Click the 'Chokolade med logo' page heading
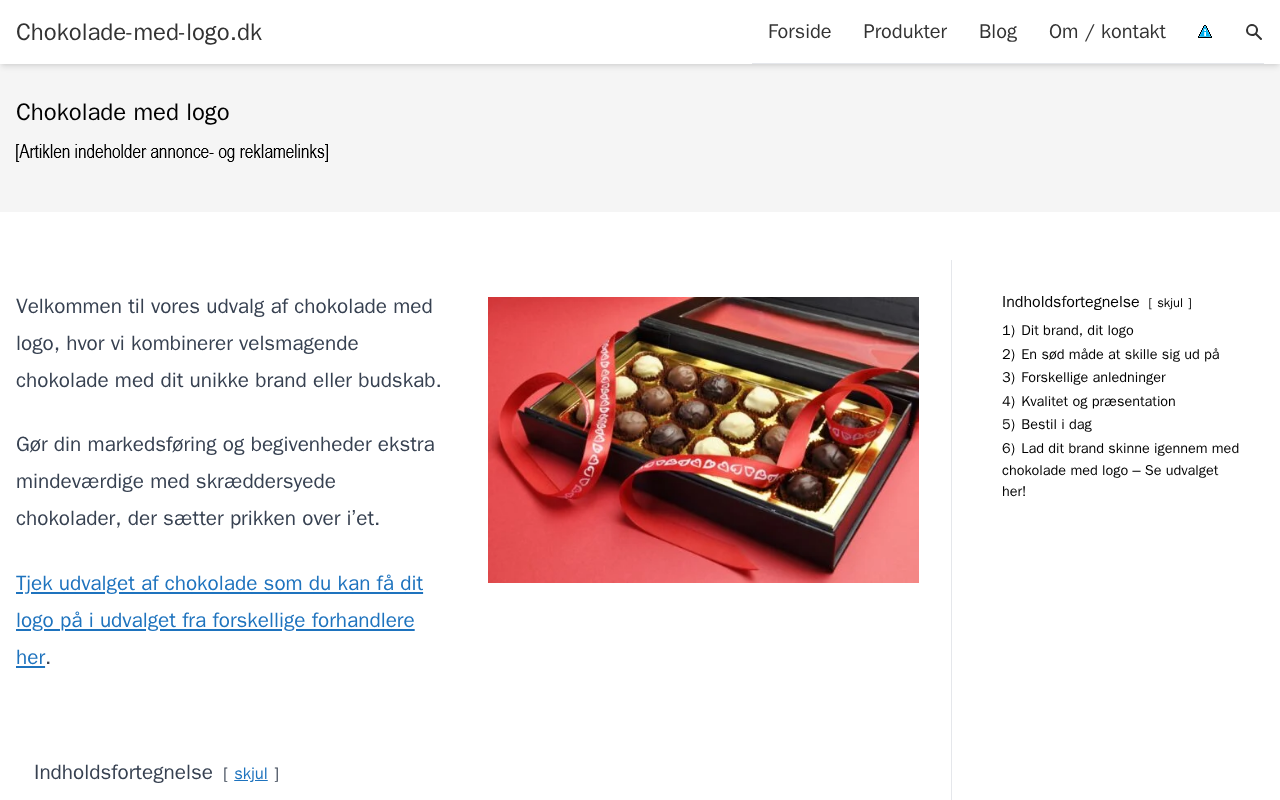This screenshot has height=800, width=1280. [123, 112]
